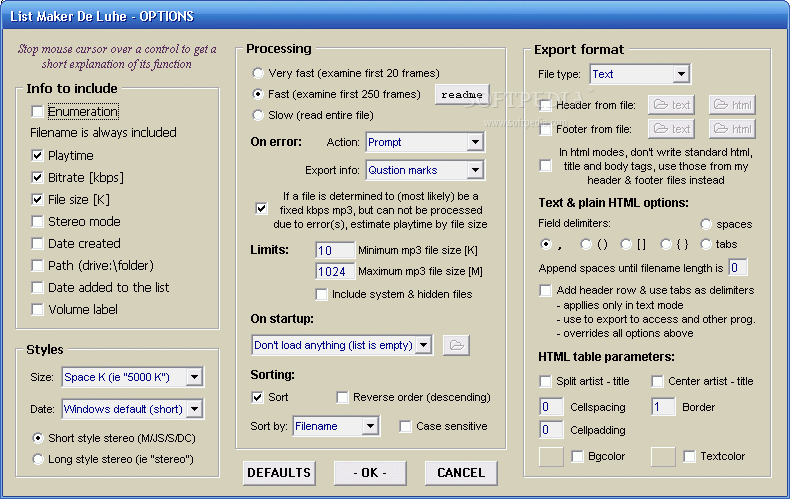Enable Center artist - title checkbox
Viewport: 790px width, 499px height.
coord(657,381)
